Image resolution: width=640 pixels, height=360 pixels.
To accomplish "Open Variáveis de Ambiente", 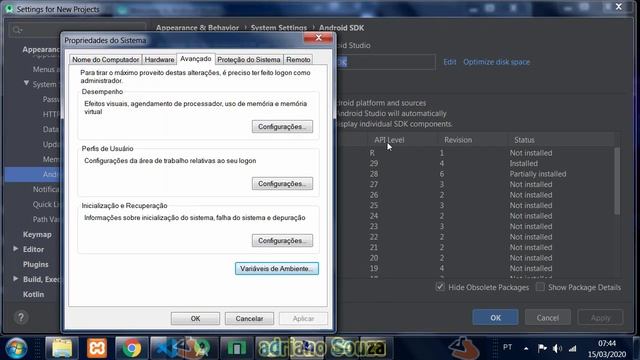I will (x=277, y=269).
